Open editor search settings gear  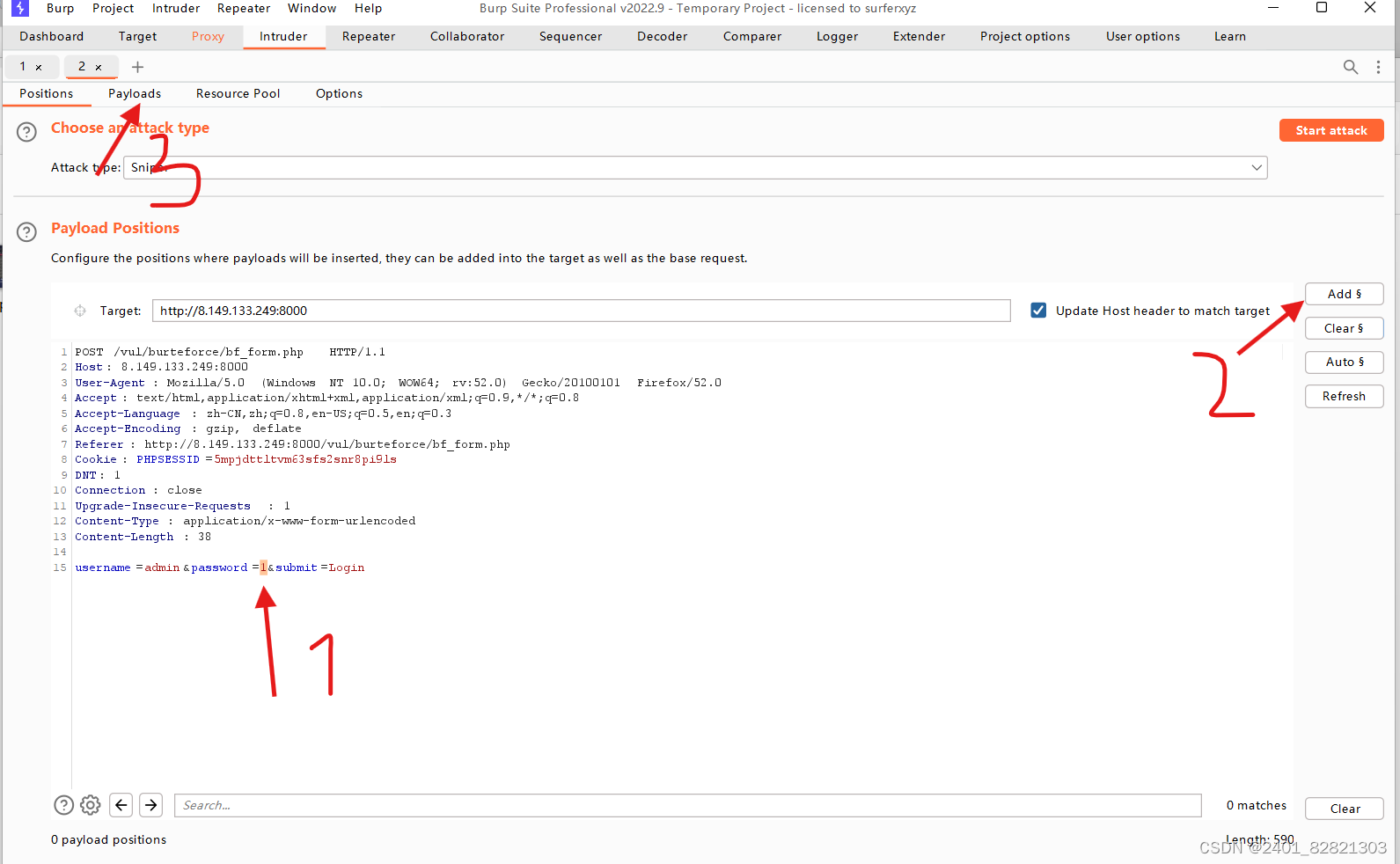(x=91, y=805)
